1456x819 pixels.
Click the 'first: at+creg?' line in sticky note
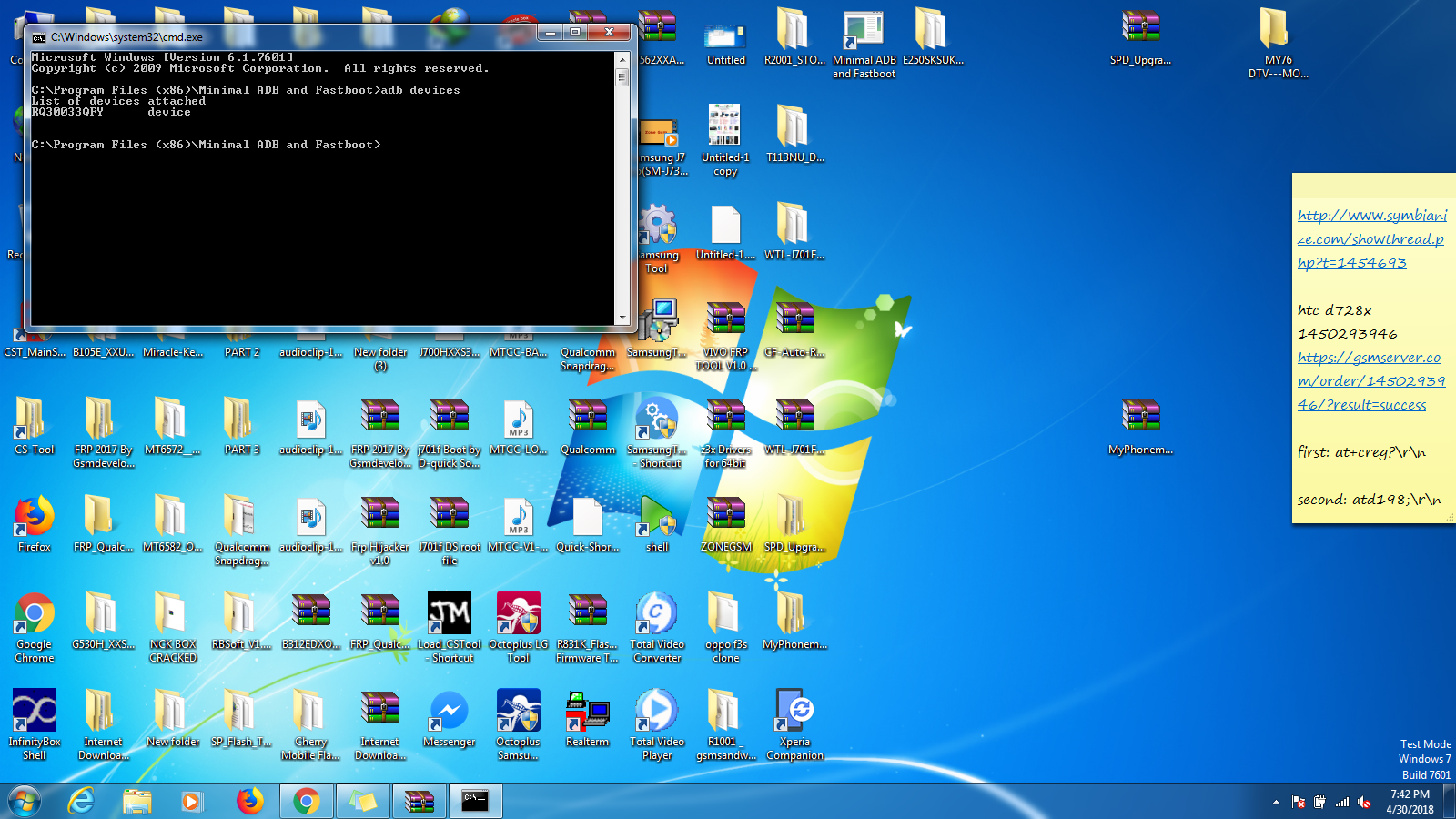pyautogui.click(x=1361, y=452)
